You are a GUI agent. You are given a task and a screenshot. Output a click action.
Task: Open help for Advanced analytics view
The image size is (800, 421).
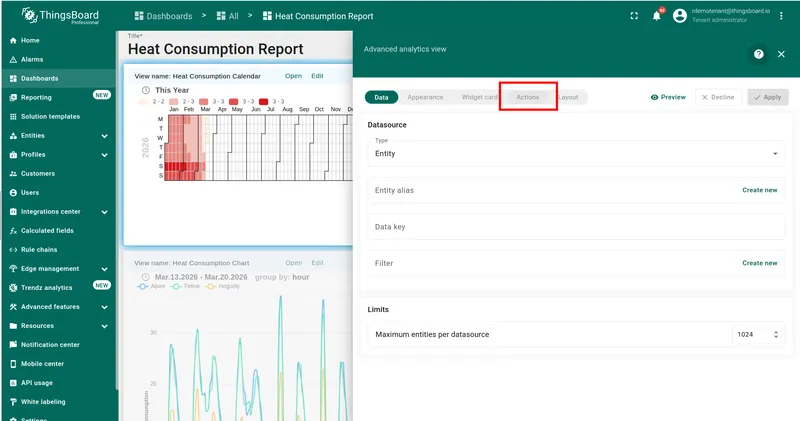click(759, 54)
